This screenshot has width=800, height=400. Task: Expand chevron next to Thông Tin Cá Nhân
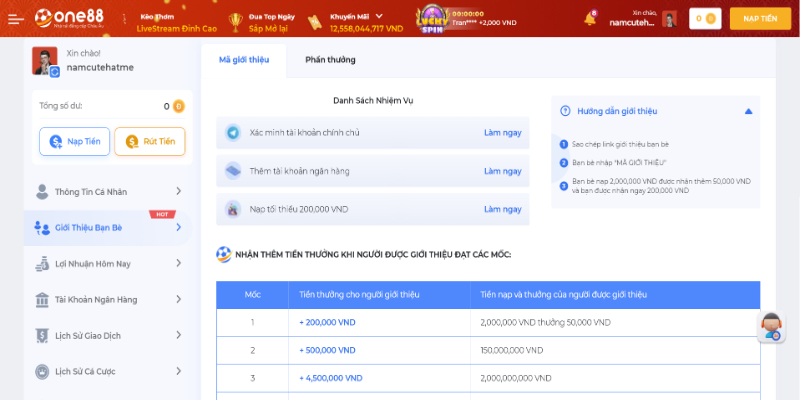coord(179,191)
